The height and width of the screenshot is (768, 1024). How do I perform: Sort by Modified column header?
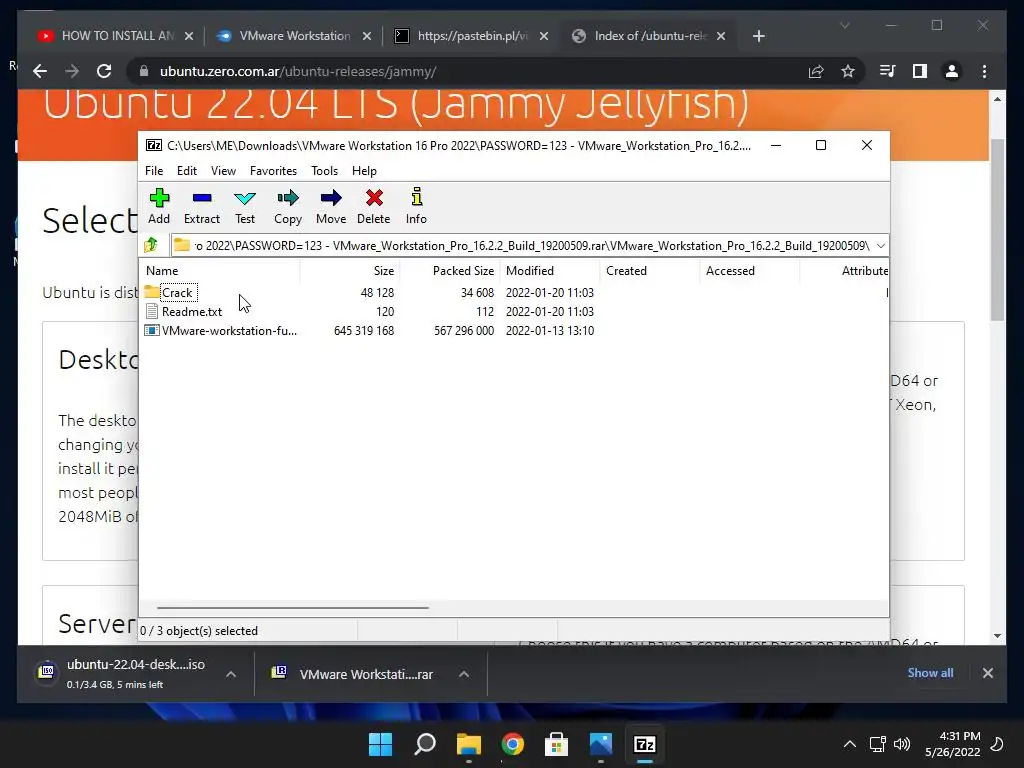550,270
